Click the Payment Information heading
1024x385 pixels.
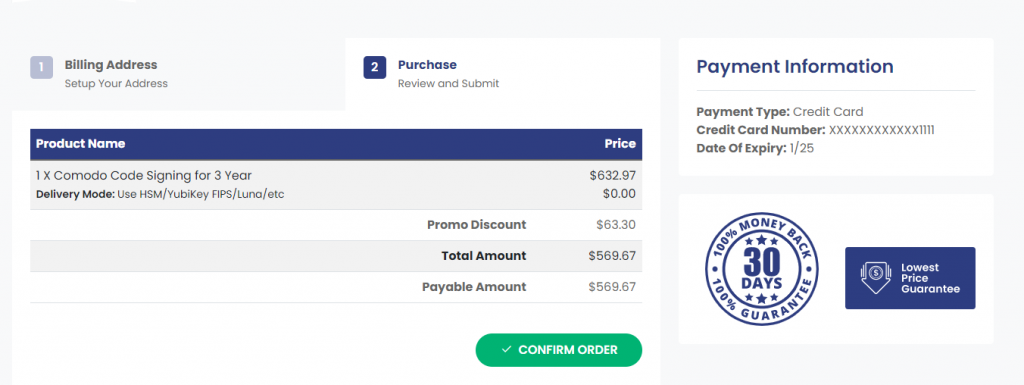(x=795, y=66)
